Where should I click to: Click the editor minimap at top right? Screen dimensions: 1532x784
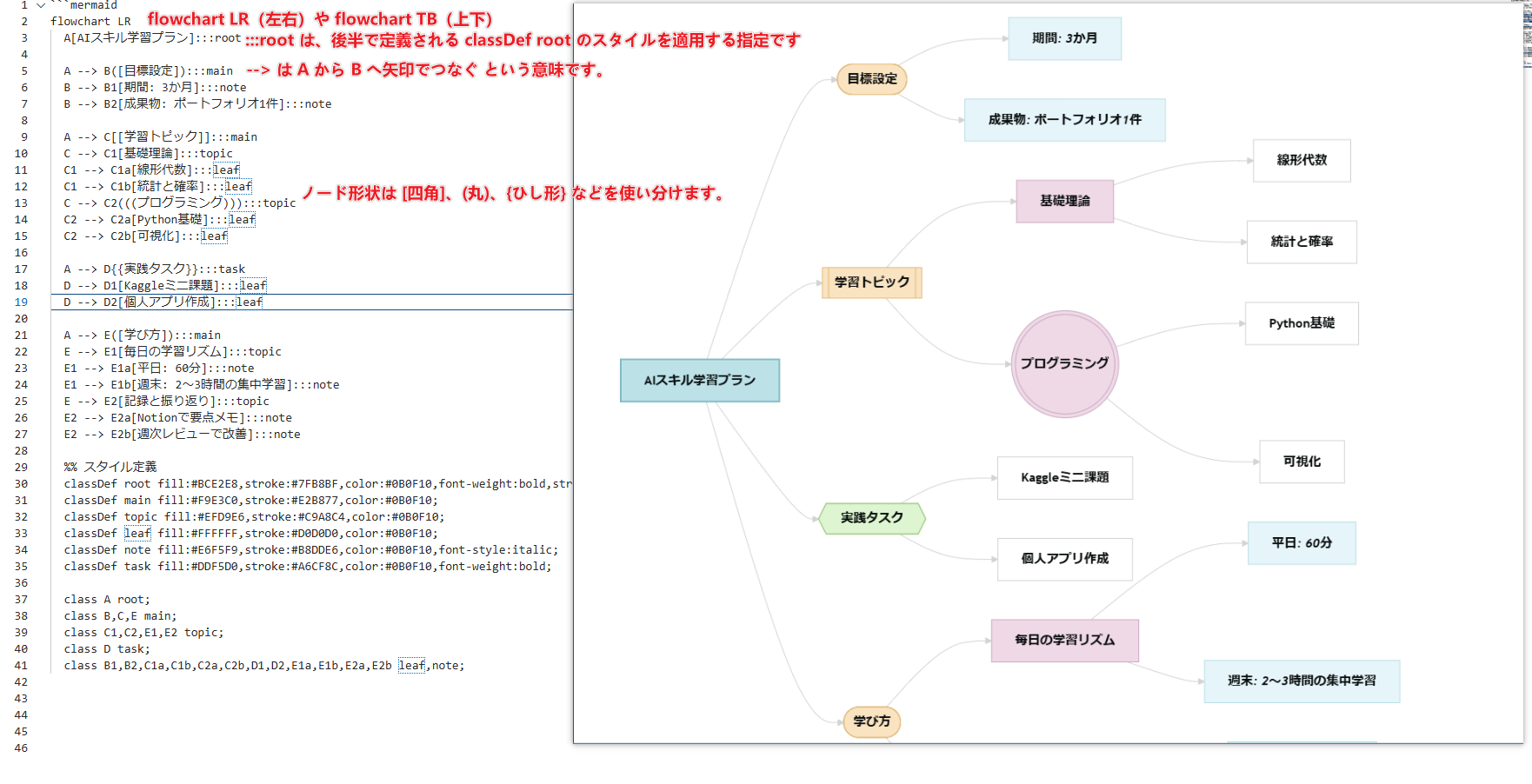click(x=1527, y=35)
